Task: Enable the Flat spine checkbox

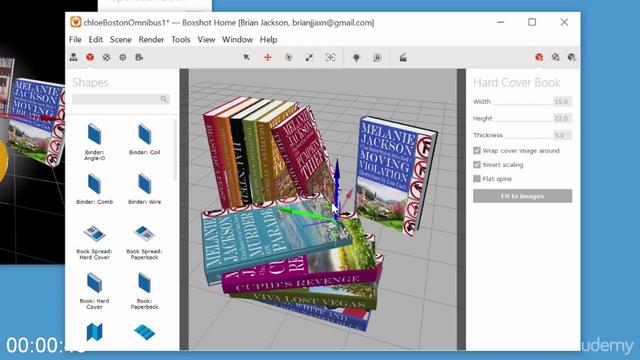Action: click(x=477, y=178)
